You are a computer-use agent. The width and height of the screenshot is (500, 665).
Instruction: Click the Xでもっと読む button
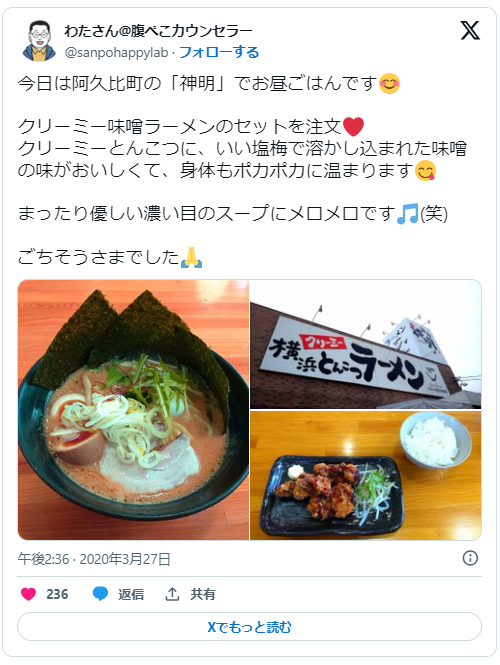[249, 626]
